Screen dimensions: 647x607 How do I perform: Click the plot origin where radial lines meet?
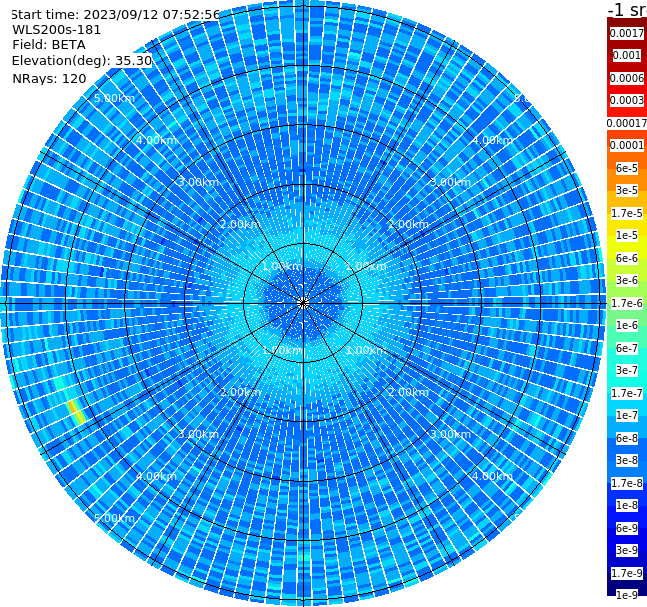coord(303,303)
